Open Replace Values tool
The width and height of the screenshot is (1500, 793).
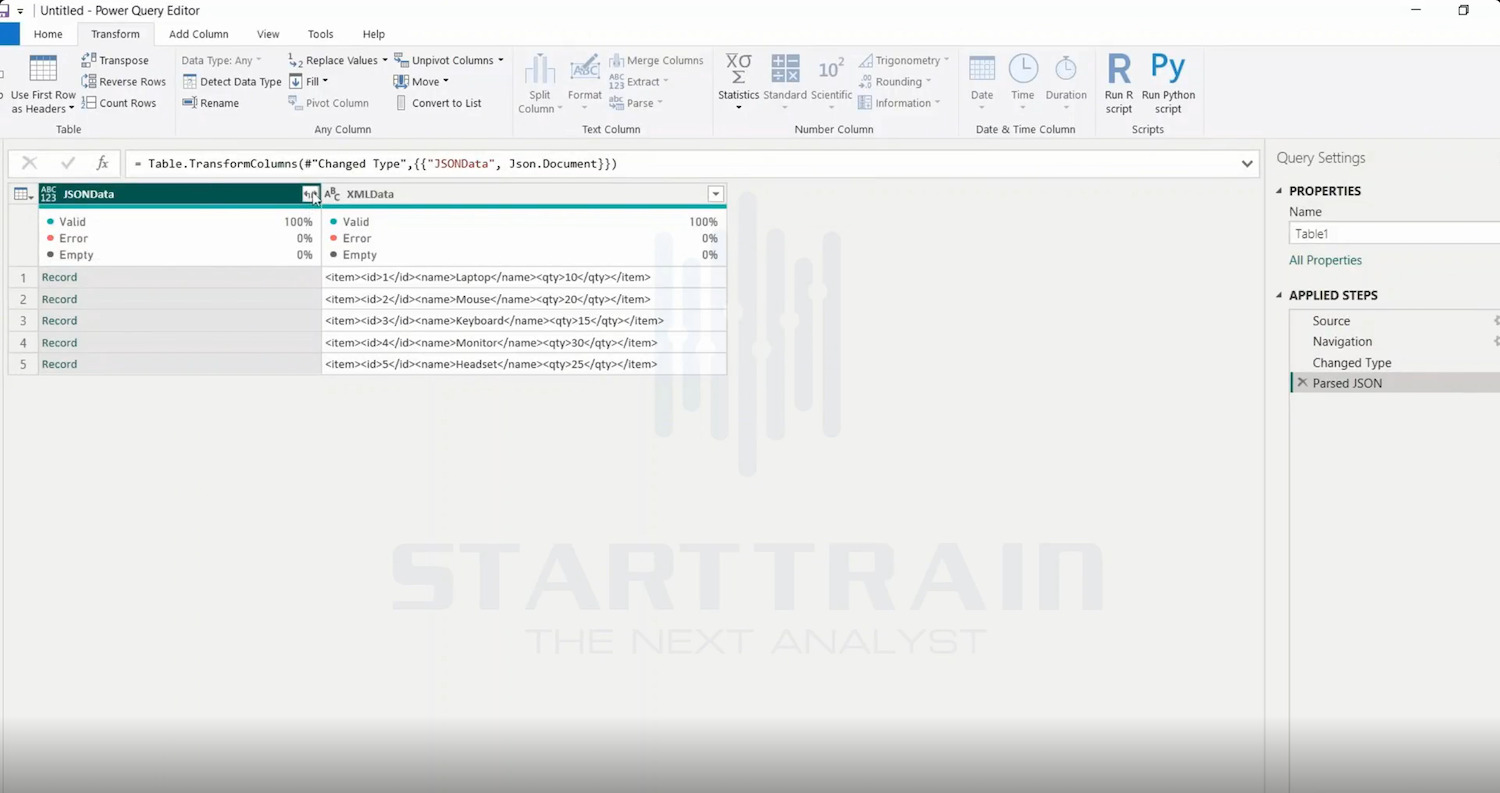click(x=337, y=60)
